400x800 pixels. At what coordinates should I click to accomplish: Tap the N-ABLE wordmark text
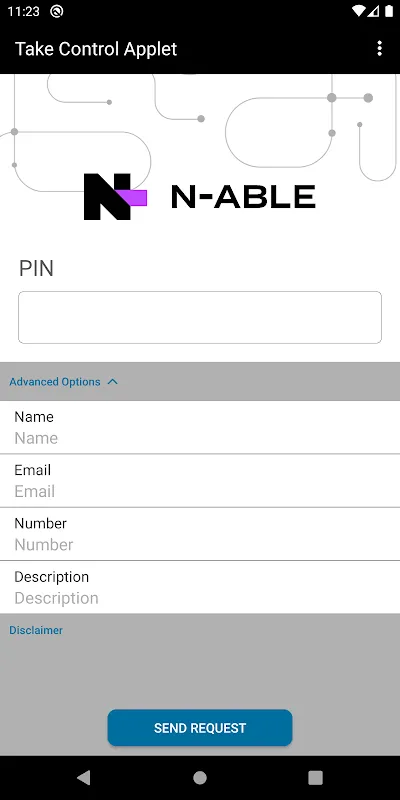(243, 197)
